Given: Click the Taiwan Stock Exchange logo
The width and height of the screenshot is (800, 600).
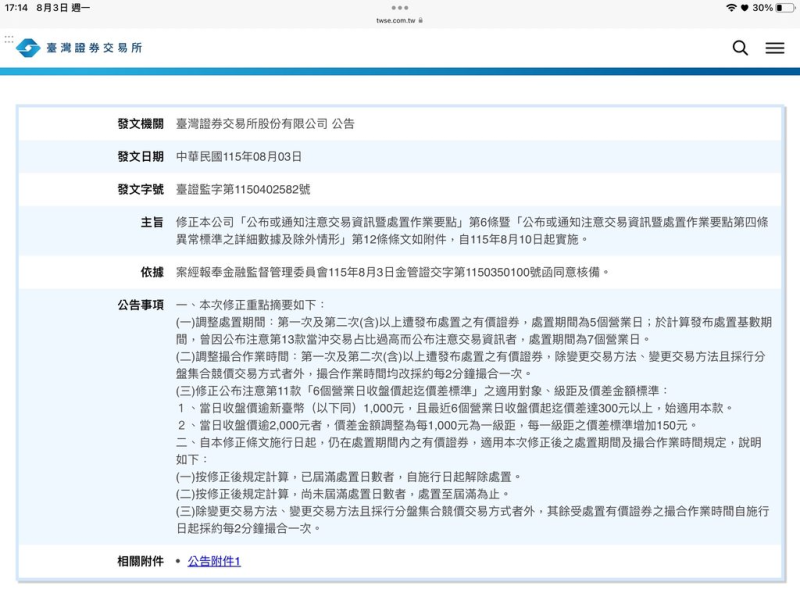Looking at the screenshot, I should (28, 48).
